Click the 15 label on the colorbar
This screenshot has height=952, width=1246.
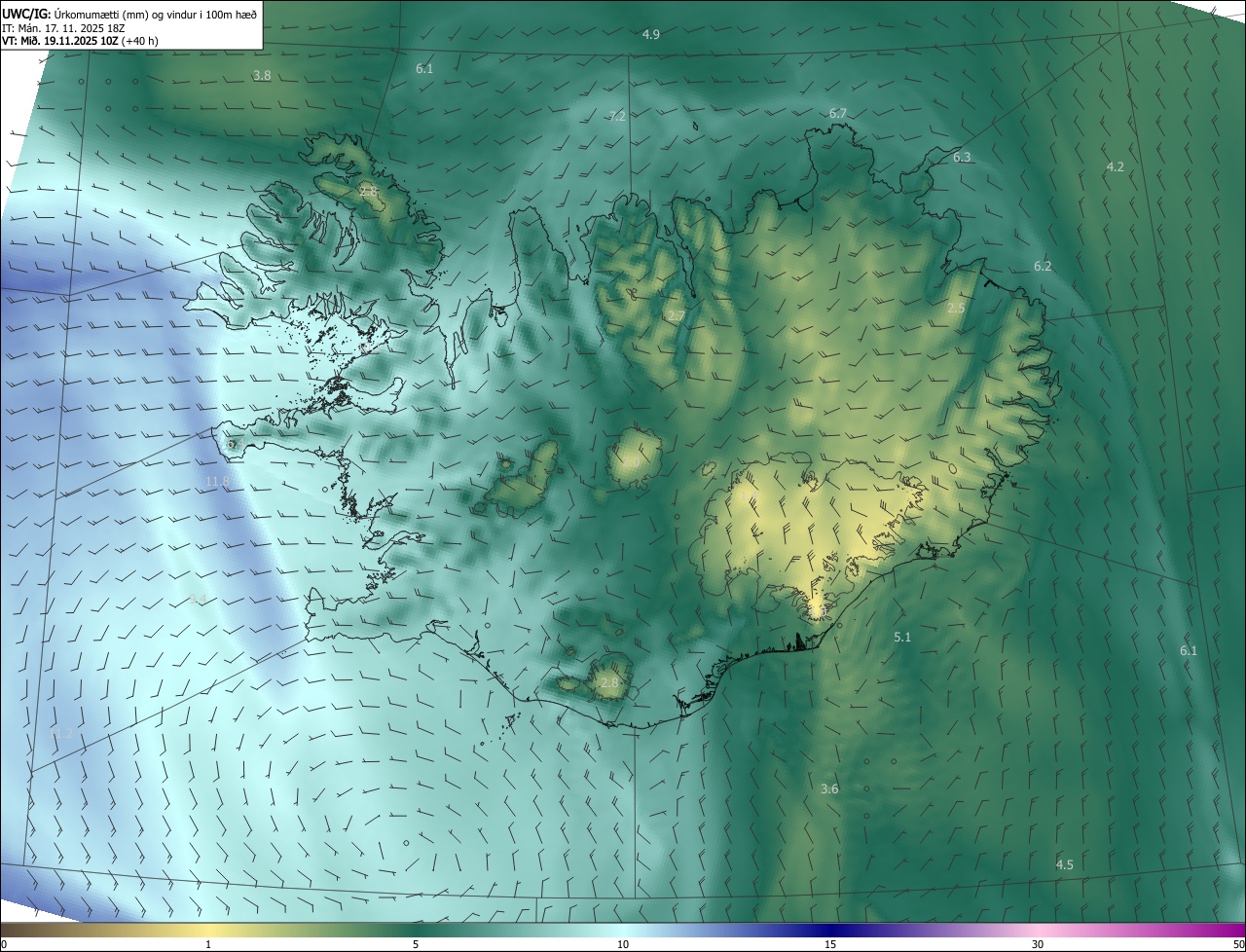(x=830, y=945)
